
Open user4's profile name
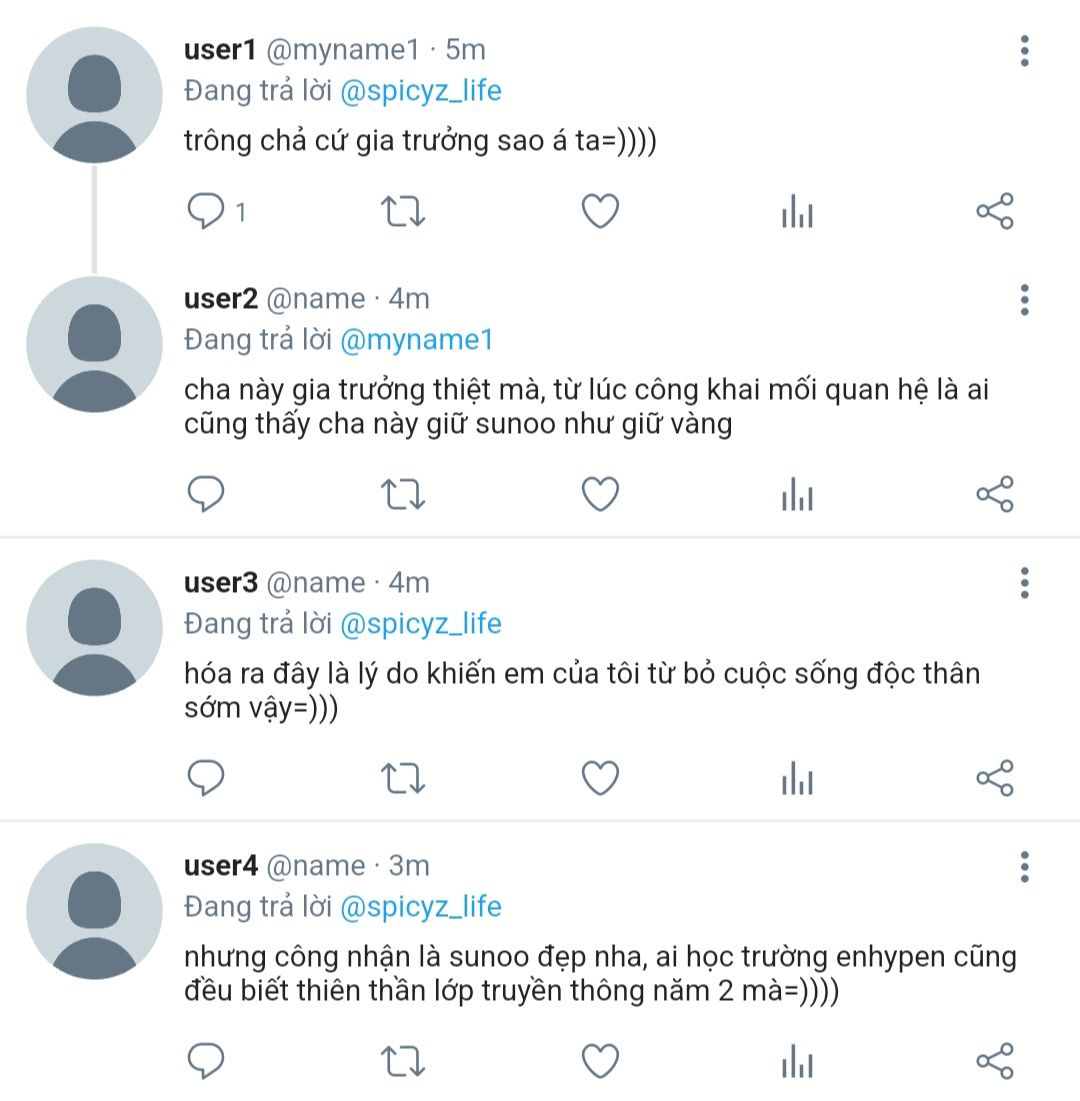[221, 865]
